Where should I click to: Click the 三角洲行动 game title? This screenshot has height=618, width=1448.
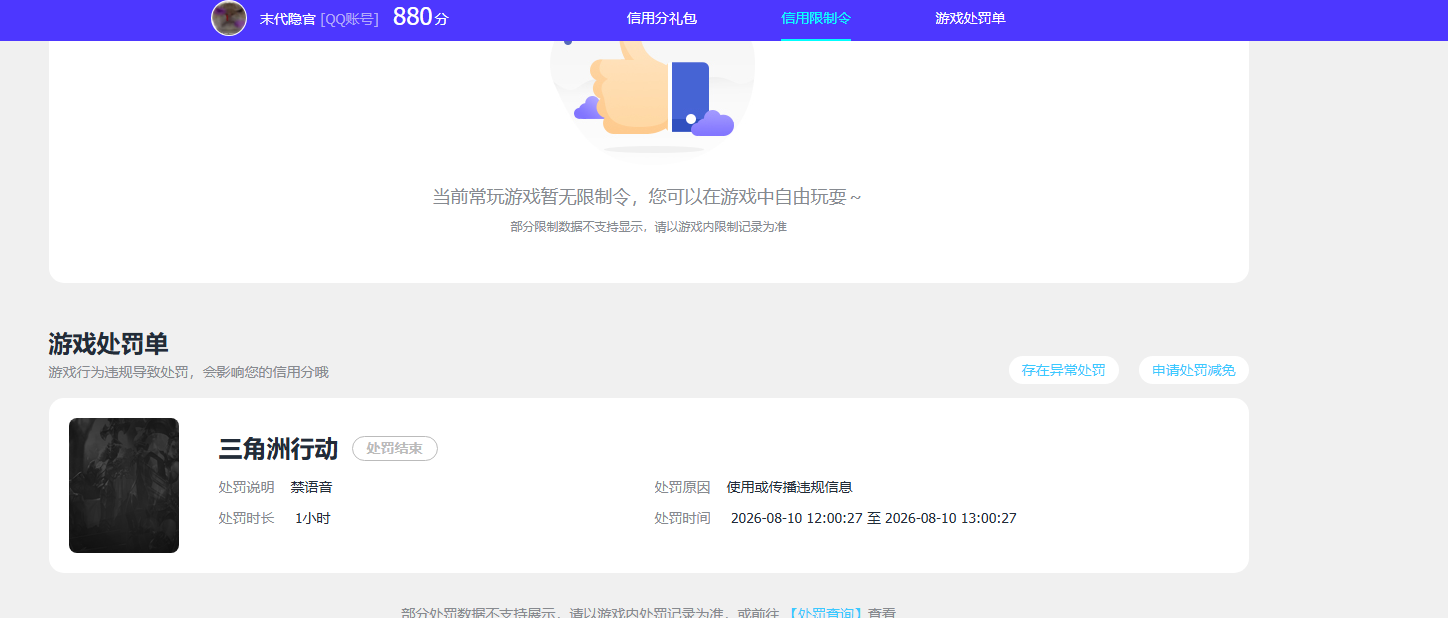tap(278, 449)
